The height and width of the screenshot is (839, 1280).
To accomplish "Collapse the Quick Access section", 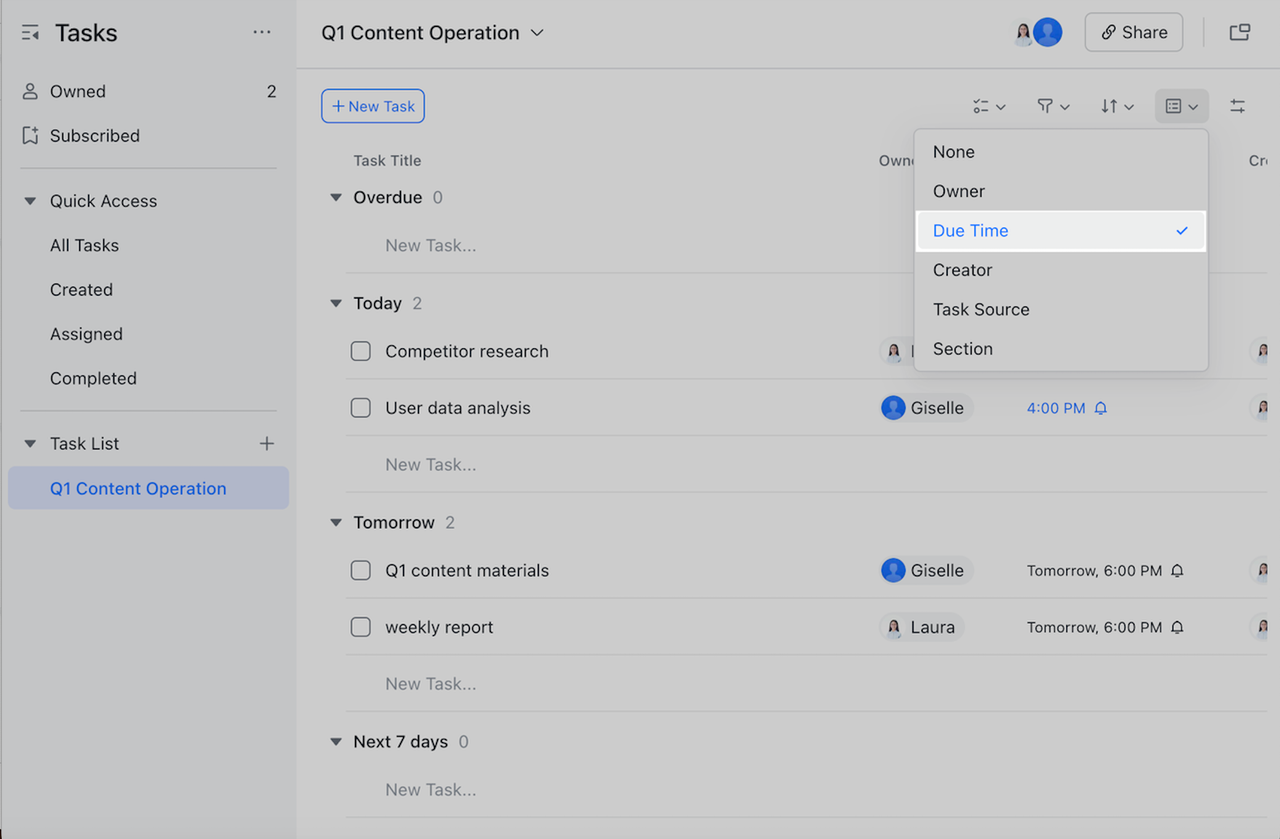I will pyautogui.click(x=30, y=201).
